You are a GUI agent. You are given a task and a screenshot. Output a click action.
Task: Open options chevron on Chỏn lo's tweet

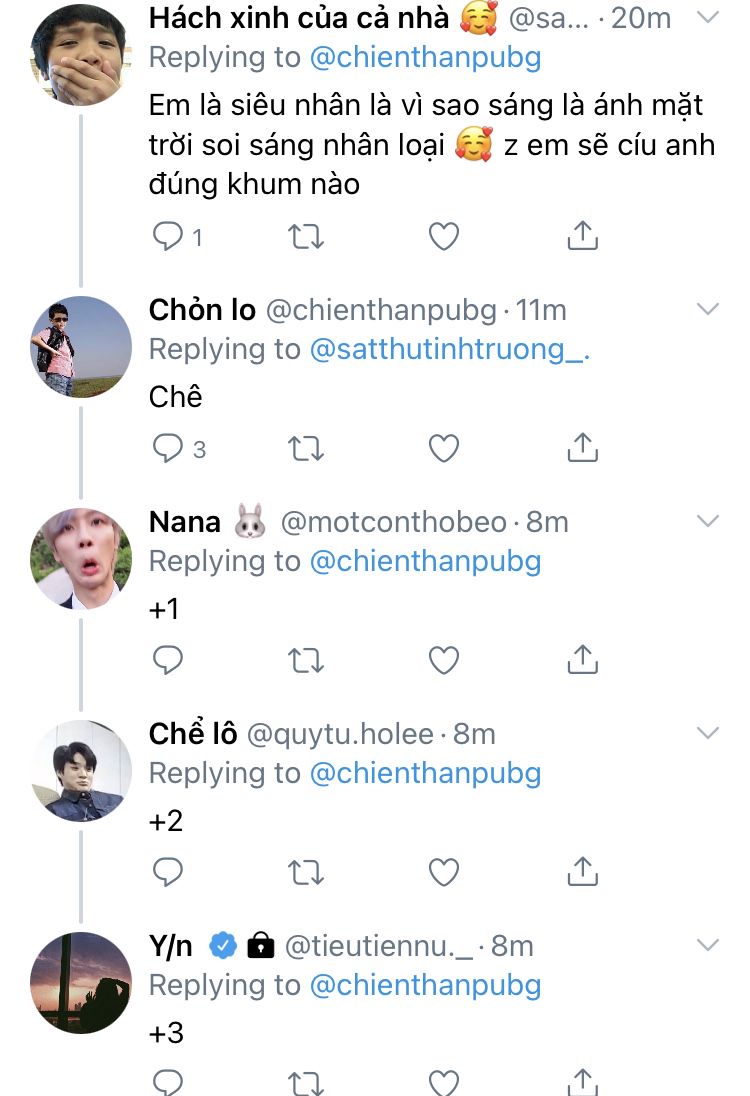coord(707,310)
